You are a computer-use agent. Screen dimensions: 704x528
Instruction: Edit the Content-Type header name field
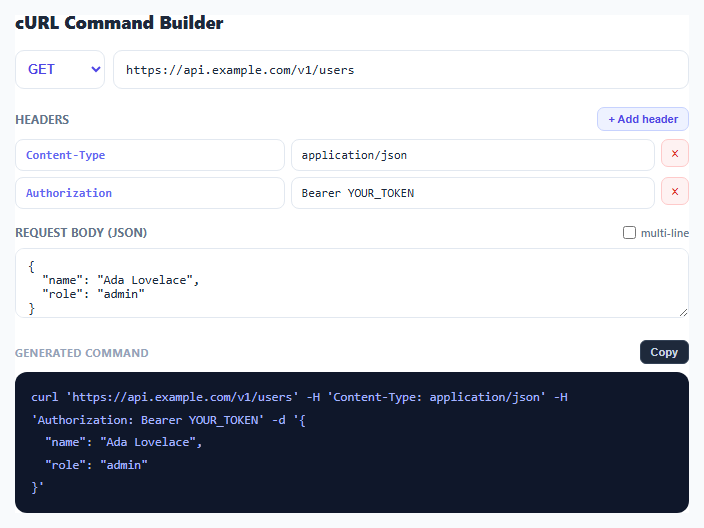click(x=150, y=155)
